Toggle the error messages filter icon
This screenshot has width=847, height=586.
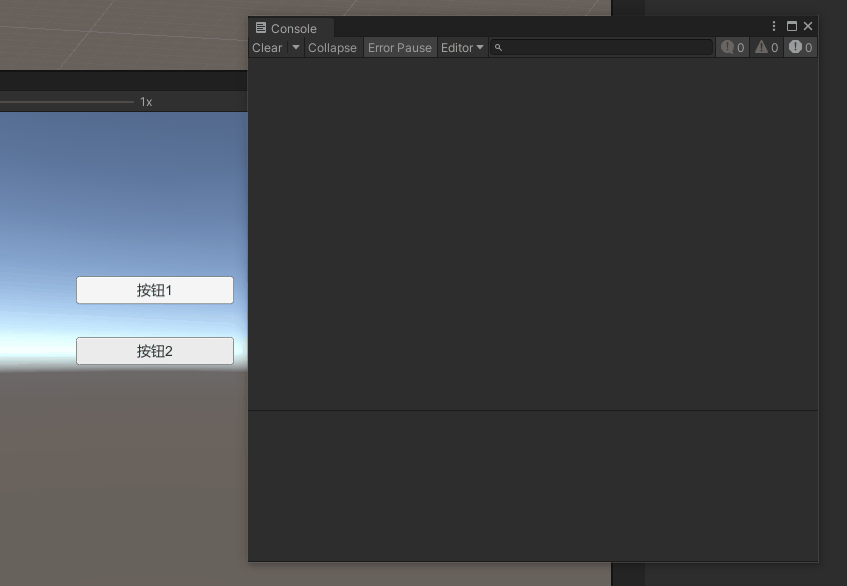(x=796, y=47)
